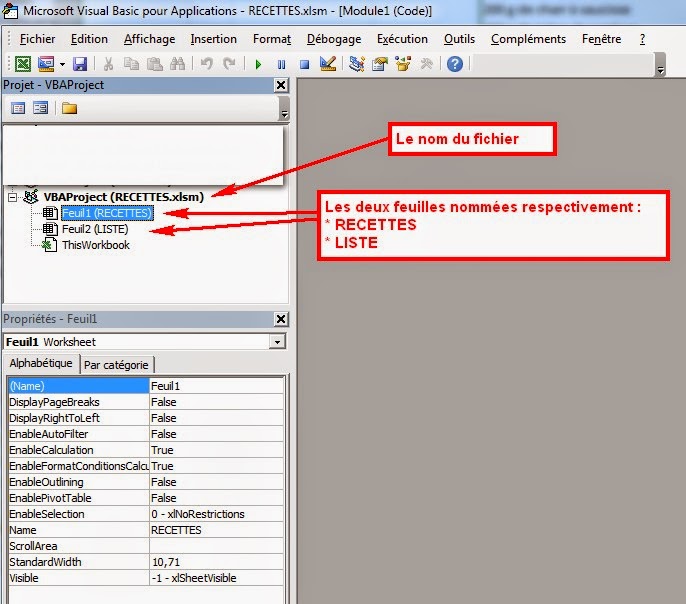Open the Outils menu
Viewport: 686px width, 604px height.
459,39
